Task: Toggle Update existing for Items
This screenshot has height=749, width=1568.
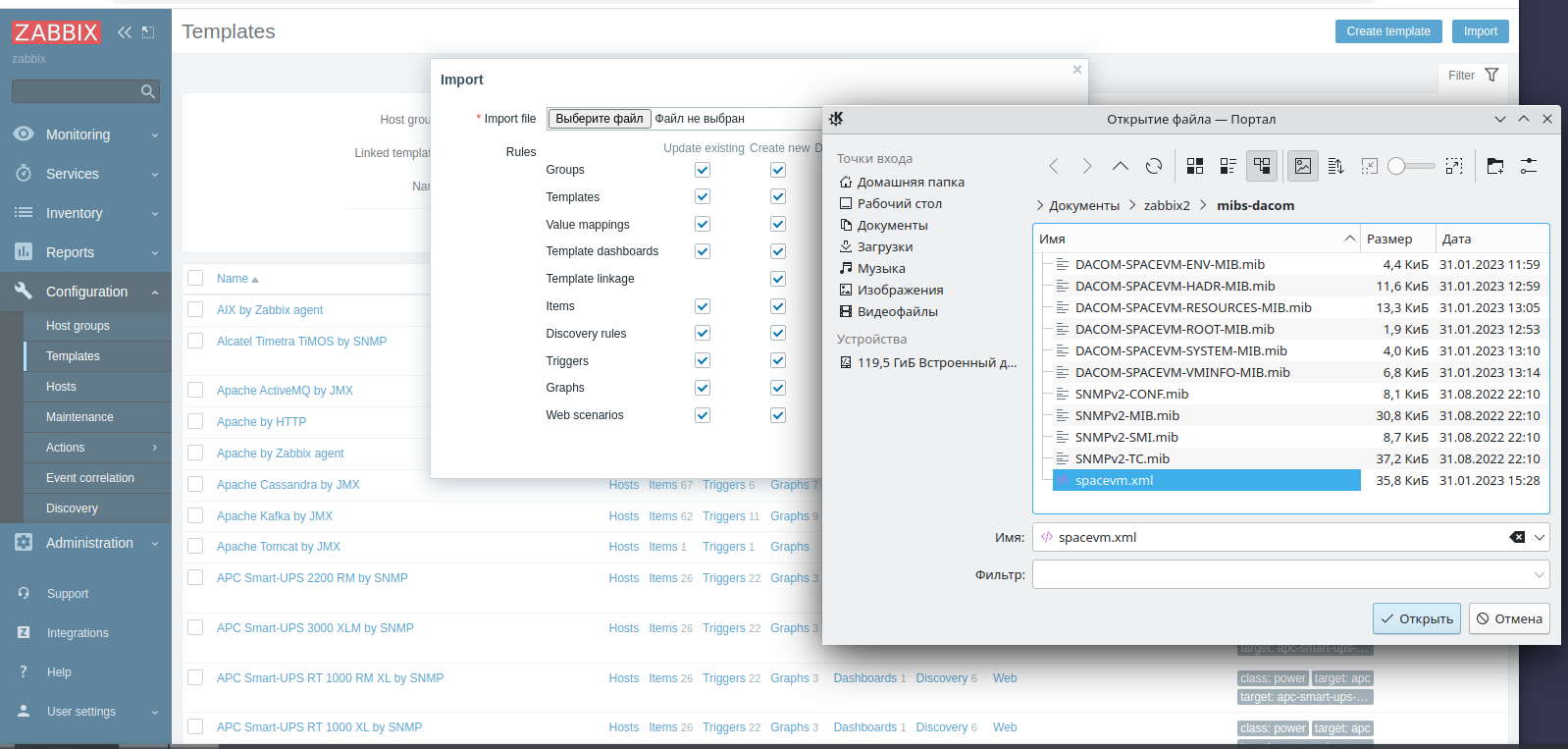Action: 703,306
